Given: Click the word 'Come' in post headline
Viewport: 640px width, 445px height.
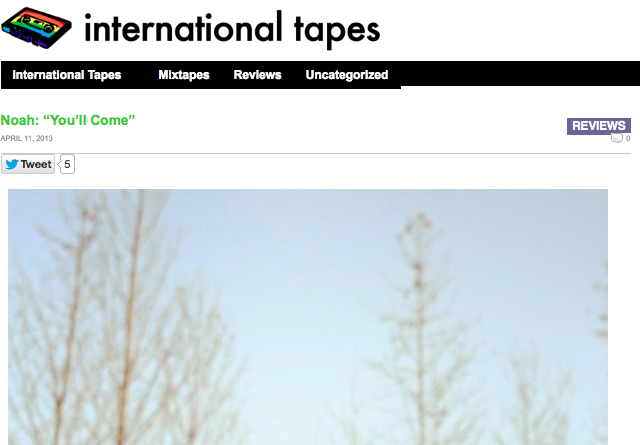Looking at the screenshot, I should (x=109, y=120).
